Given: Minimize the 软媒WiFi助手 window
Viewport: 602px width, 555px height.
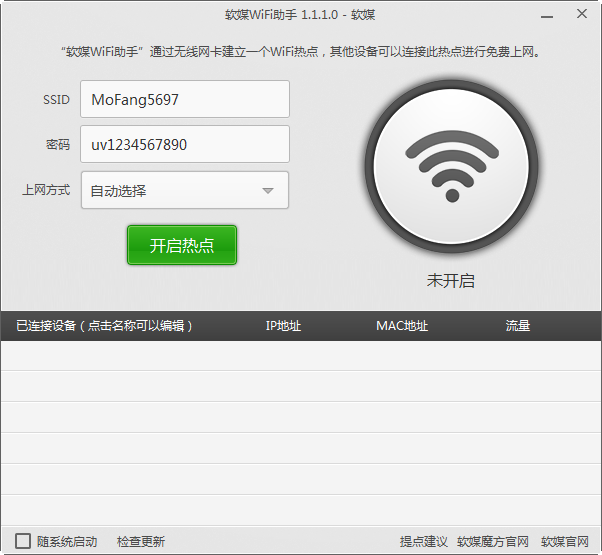Looking at the screenshot, I should pos(547,16).
